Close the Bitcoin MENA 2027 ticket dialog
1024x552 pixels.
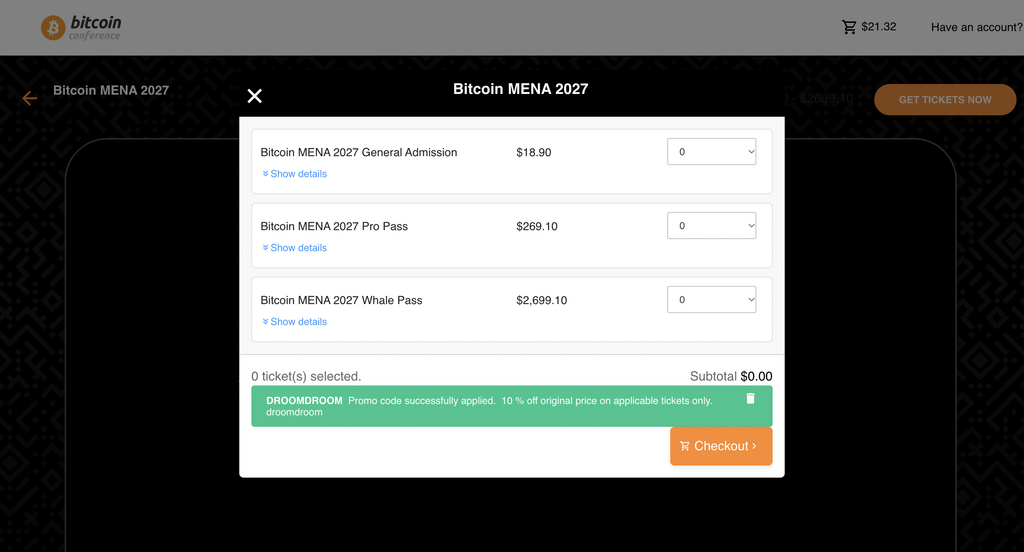(255, 96)
